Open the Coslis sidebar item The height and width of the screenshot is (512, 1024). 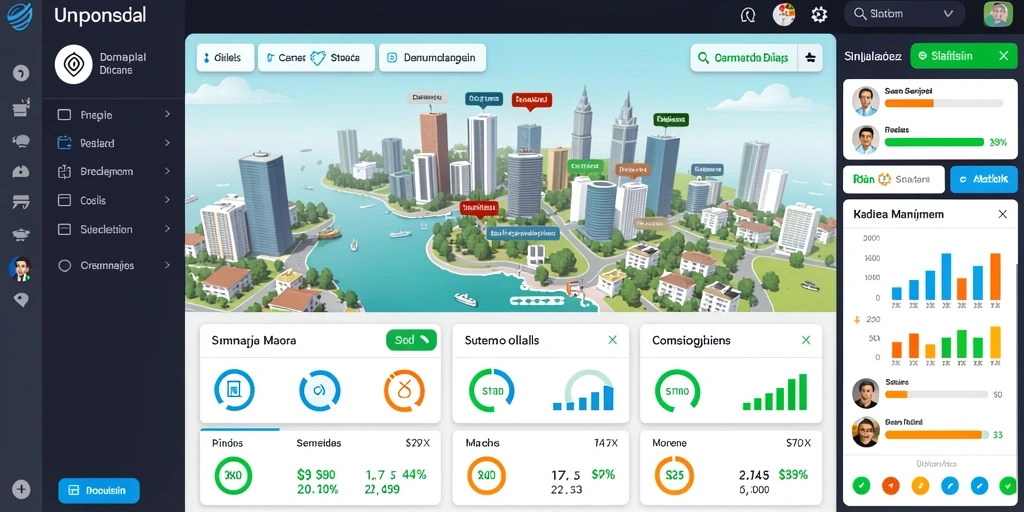point(114,200)
